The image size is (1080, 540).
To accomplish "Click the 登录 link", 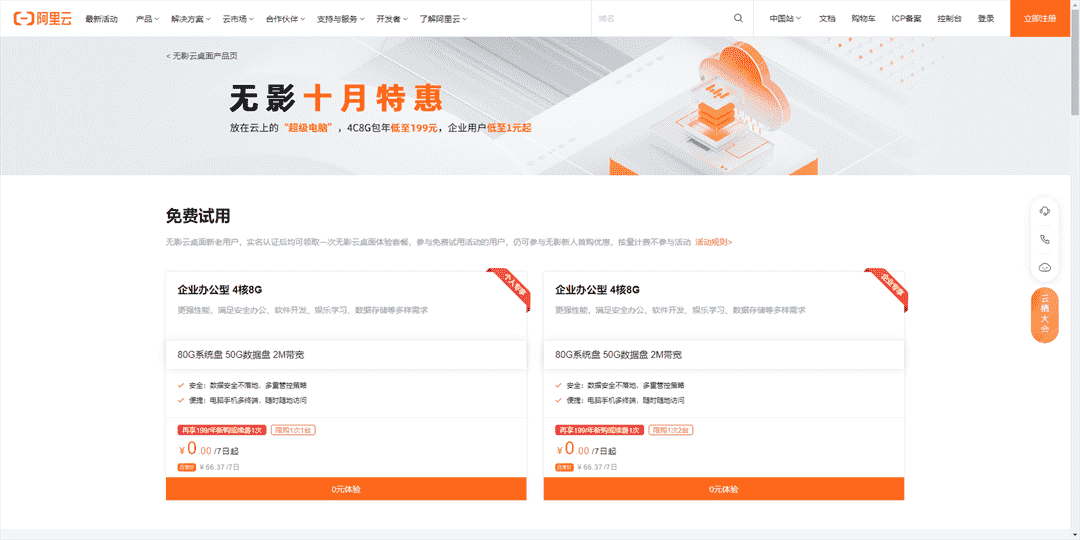I will click(986, 19).
